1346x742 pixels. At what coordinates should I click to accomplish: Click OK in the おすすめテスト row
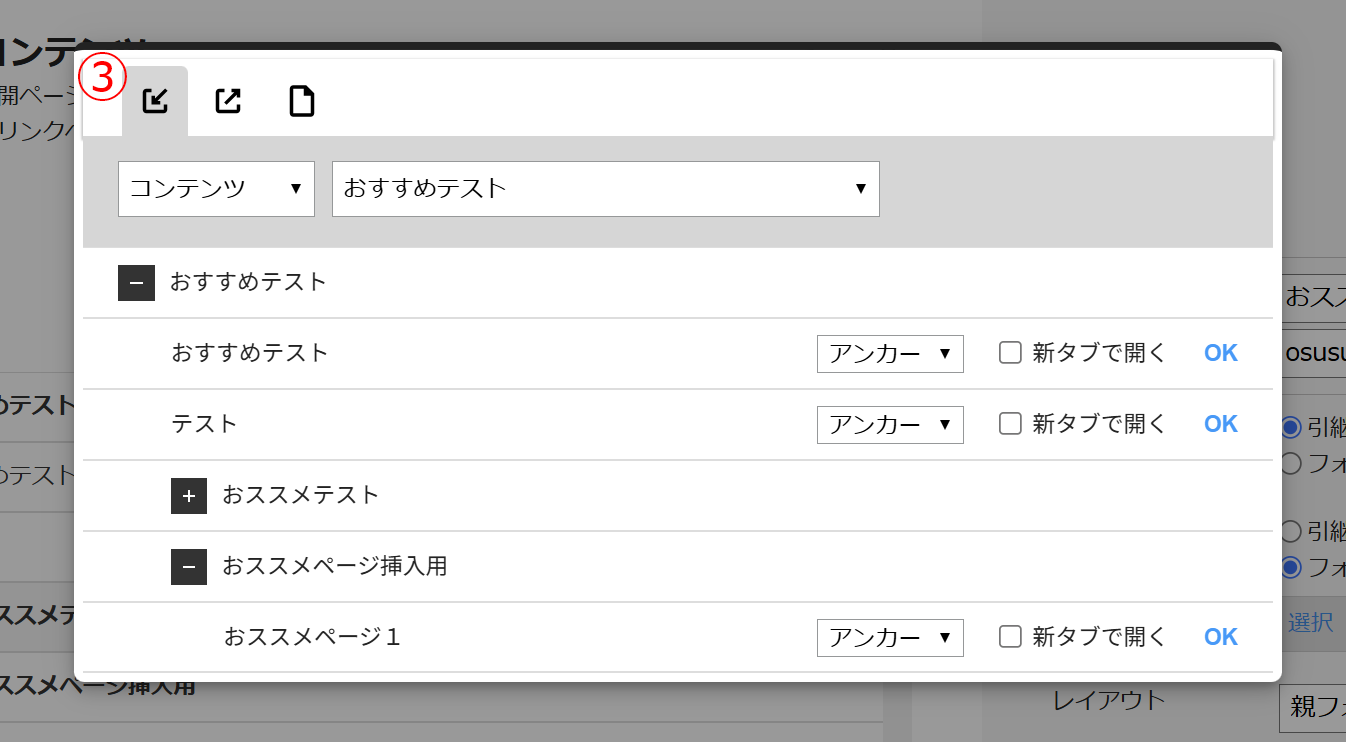pyautogui.click(x=1221, y=353)
